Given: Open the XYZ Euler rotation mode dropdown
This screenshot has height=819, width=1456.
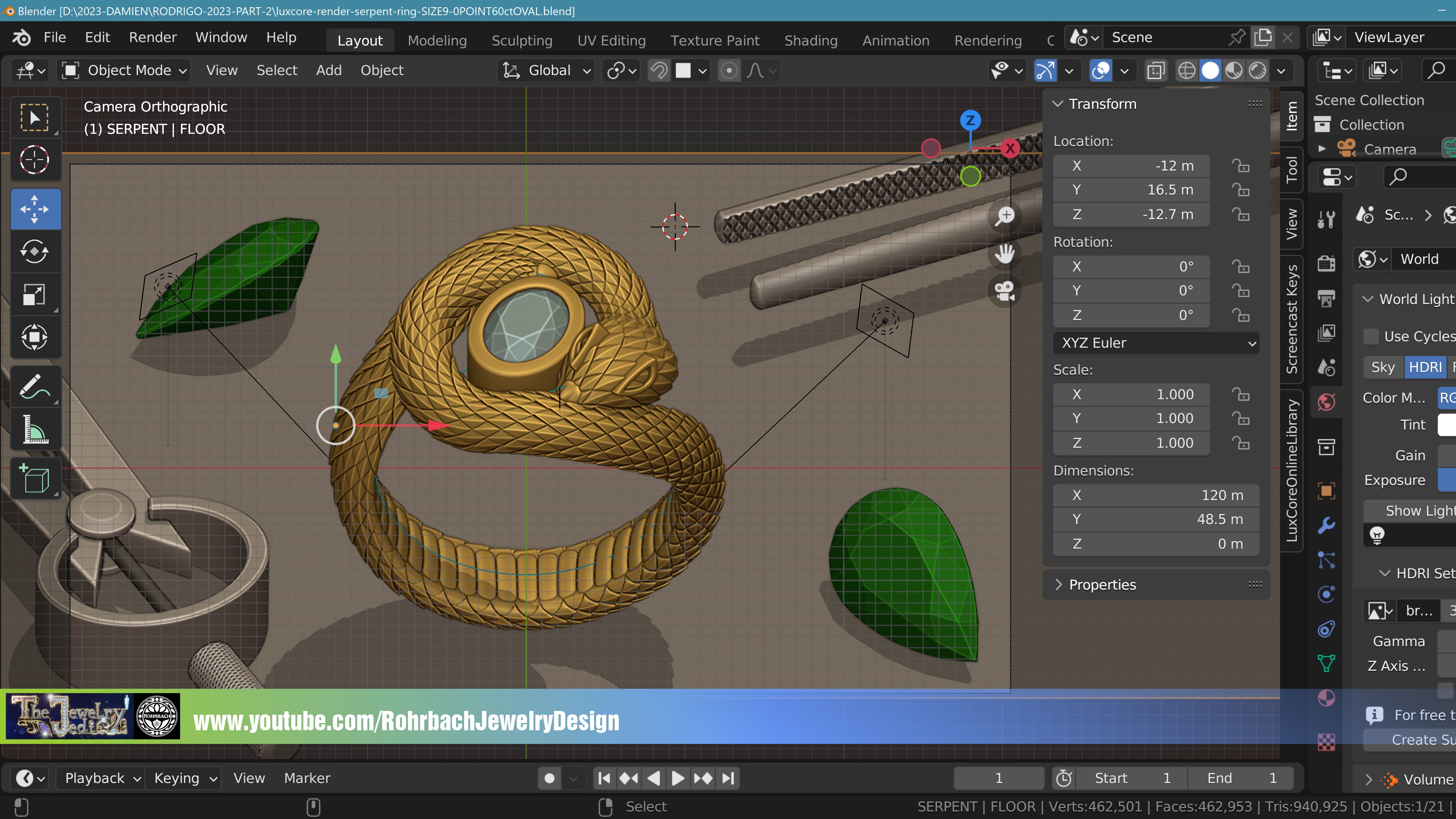Looking at the screenshot, I should tap(1156, 343).
